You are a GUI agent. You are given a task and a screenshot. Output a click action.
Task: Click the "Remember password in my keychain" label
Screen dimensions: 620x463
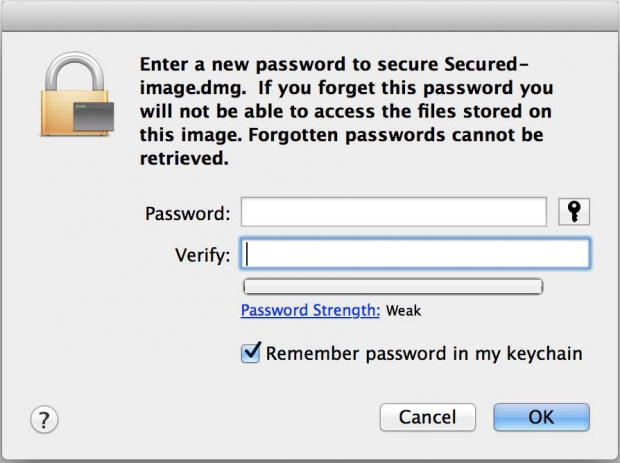(x=424, y=353)
